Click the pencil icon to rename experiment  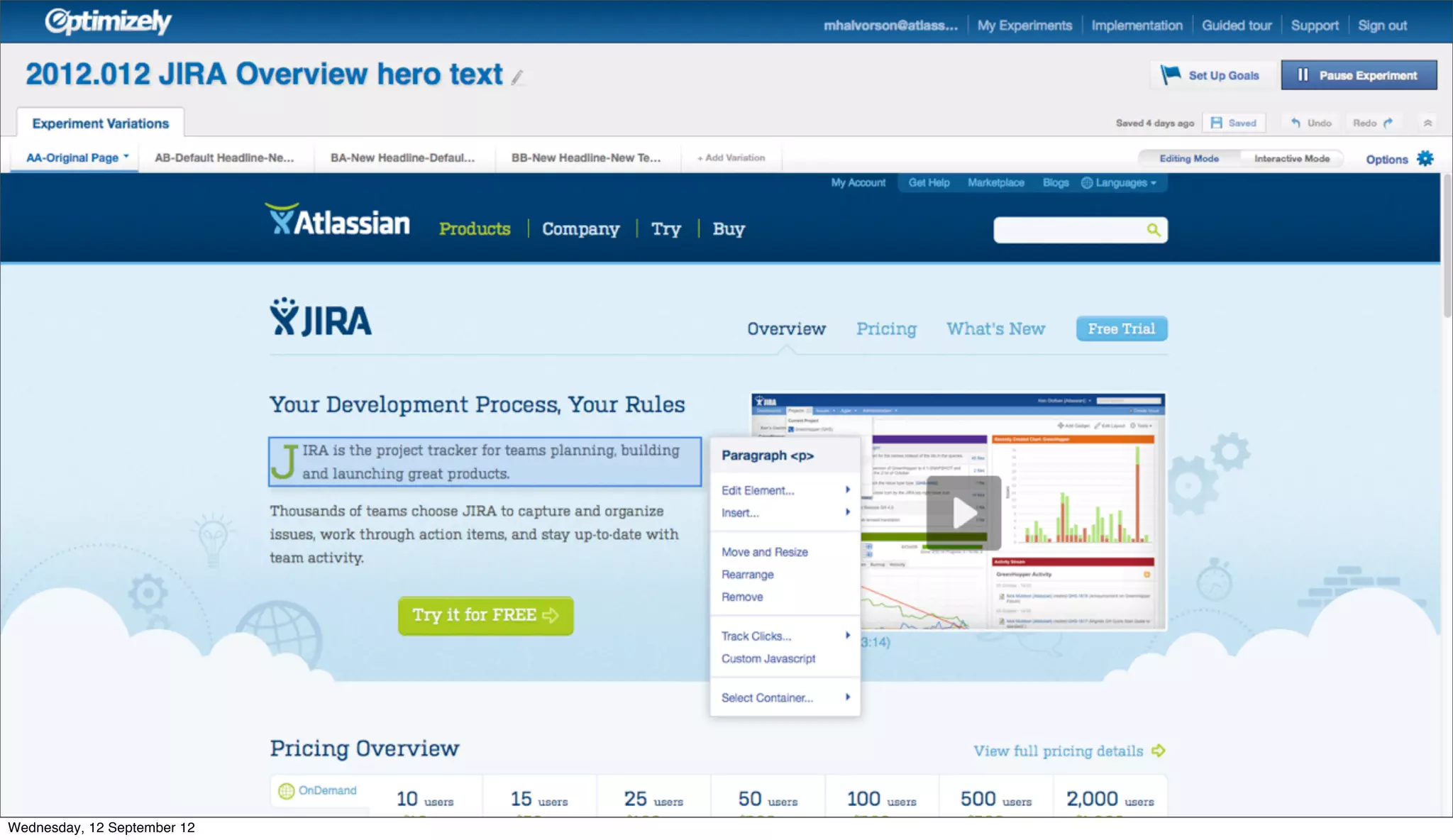point(518,77)
